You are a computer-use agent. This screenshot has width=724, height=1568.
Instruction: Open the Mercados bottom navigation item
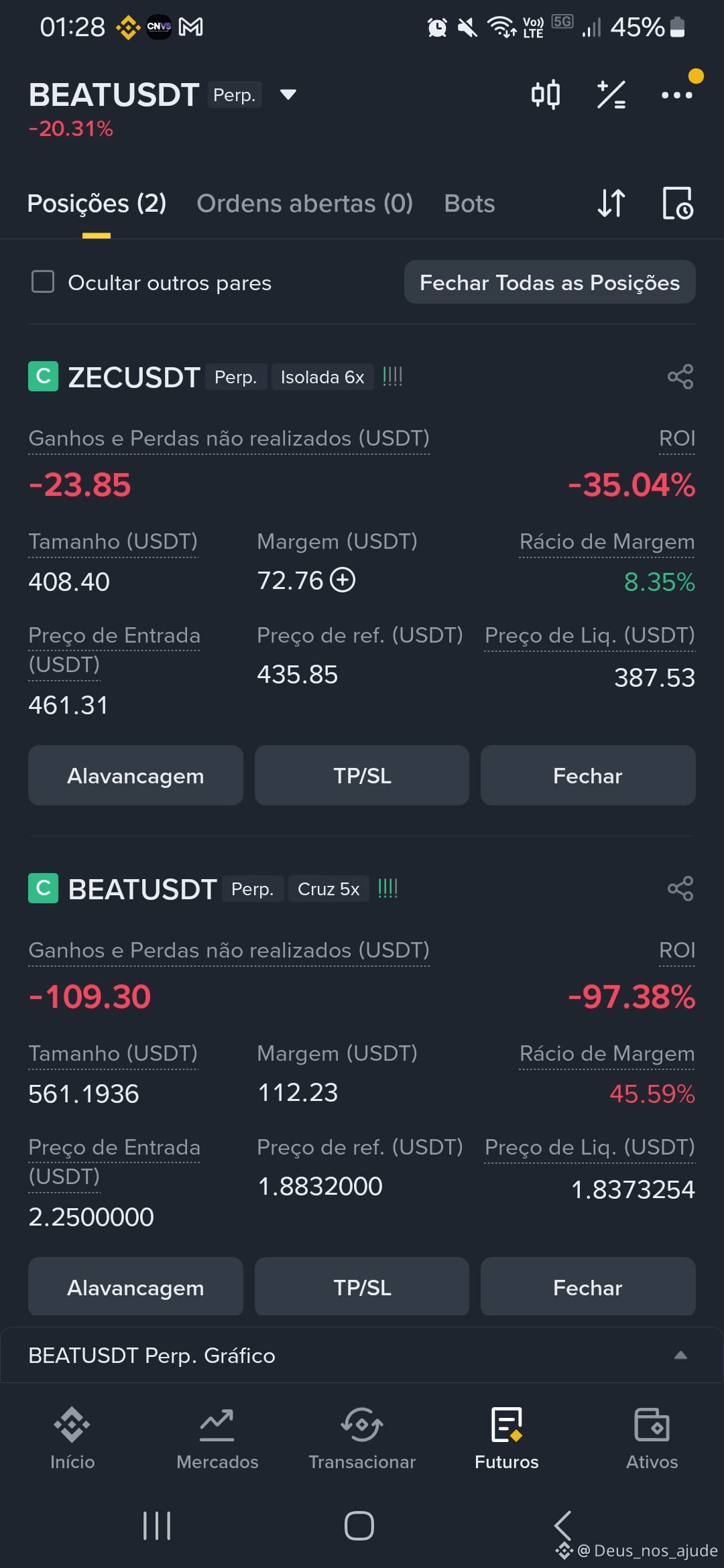click(217, 1438)
